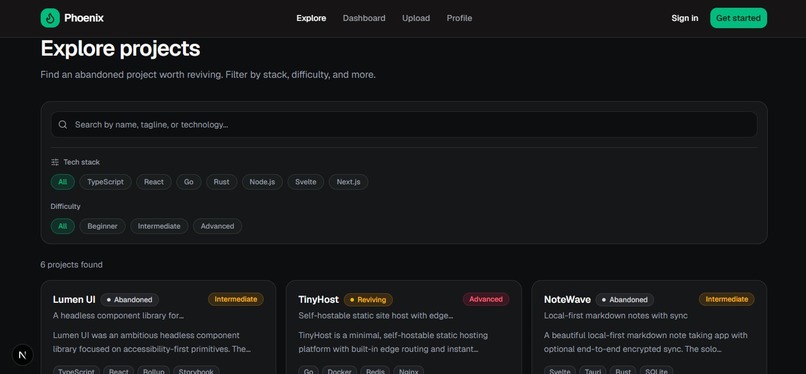Toggle the Rust tech filter
This screenshot has width=806, height=374.
pyautogui.click(x=222, y=182)
